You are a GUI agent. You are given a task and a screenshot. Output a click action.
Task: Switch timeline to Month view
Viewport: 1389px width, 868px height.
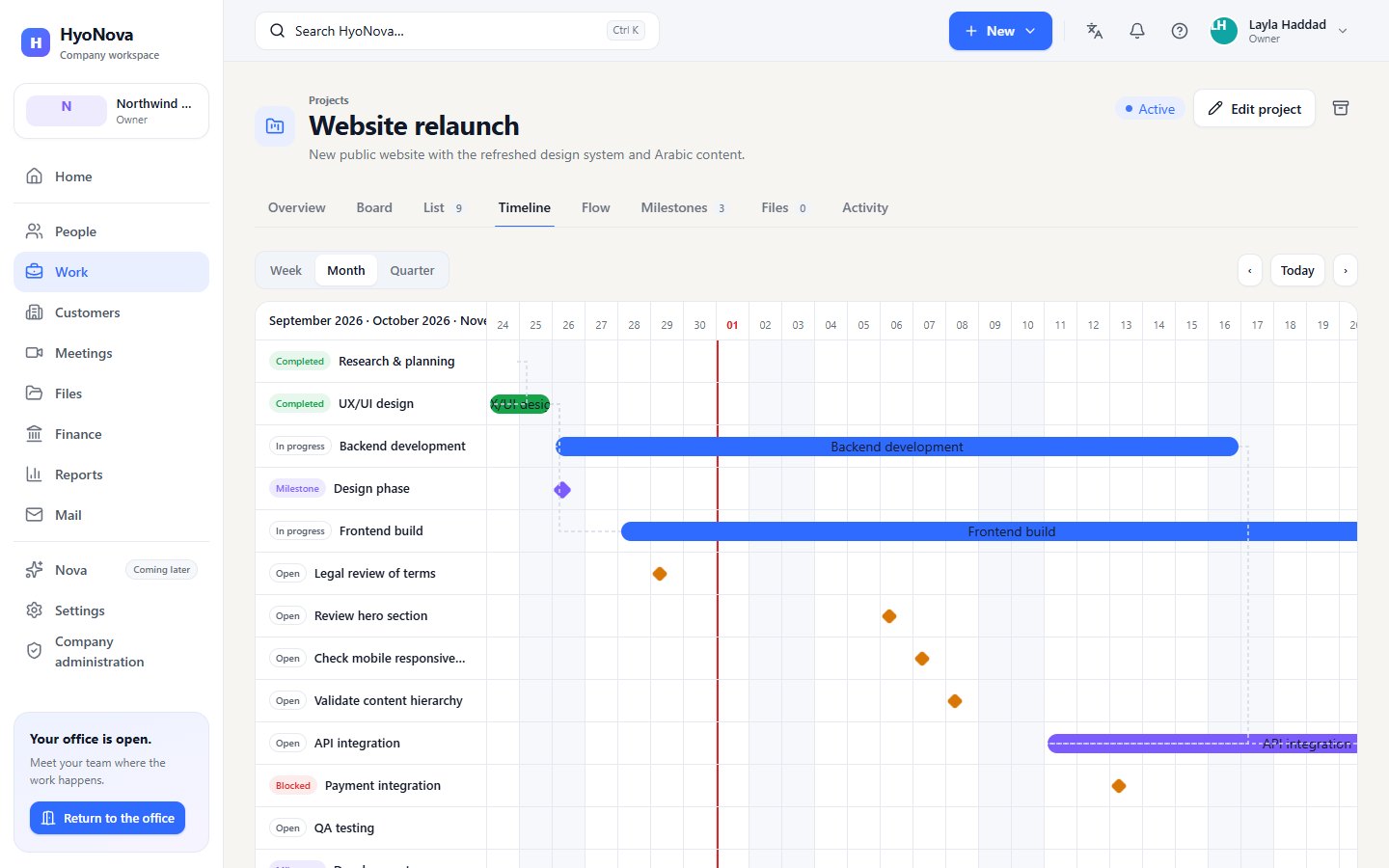click(x=346, y=271)
